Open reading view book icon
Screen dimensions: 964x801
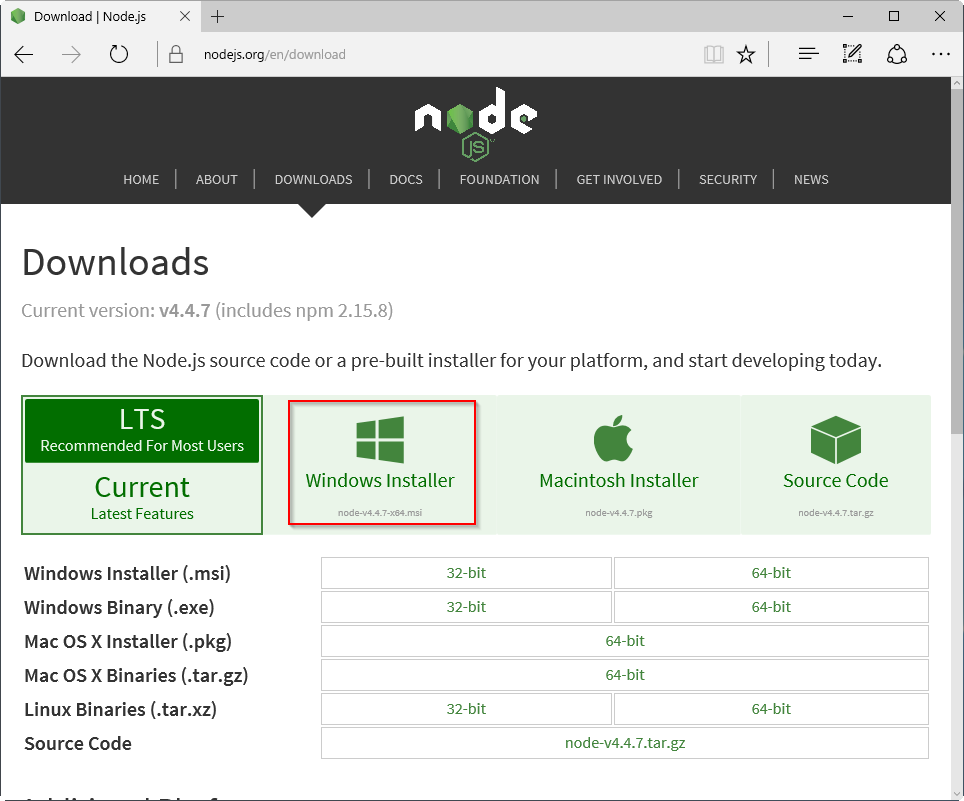713,55
